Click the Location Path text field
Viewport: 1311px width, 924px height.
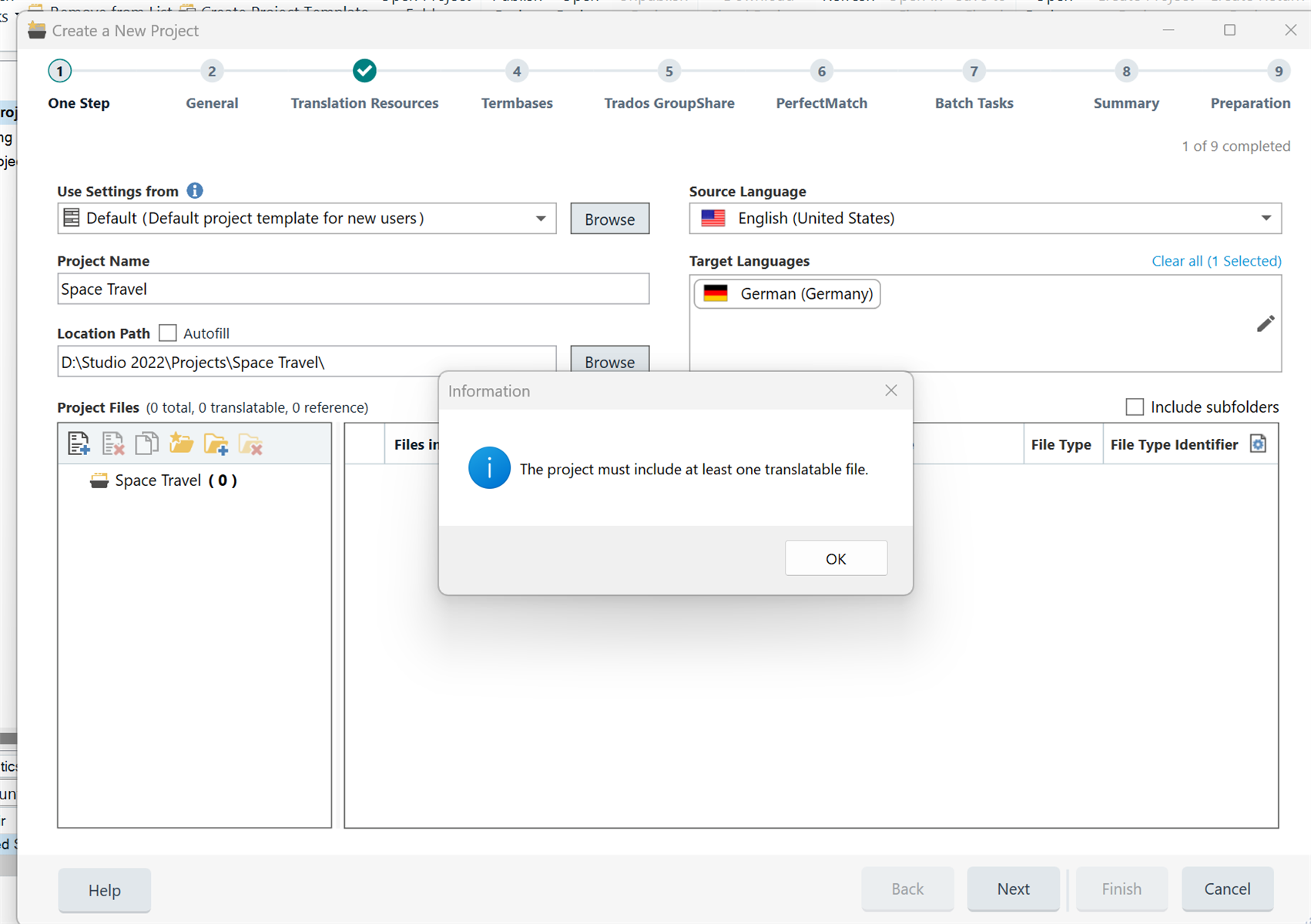pos(307,361)
